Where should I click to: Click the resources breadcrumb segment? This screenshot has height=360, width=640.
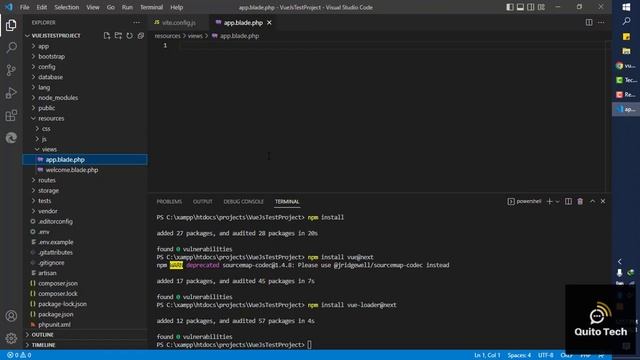pyautogui.click(x=167, y=36)
